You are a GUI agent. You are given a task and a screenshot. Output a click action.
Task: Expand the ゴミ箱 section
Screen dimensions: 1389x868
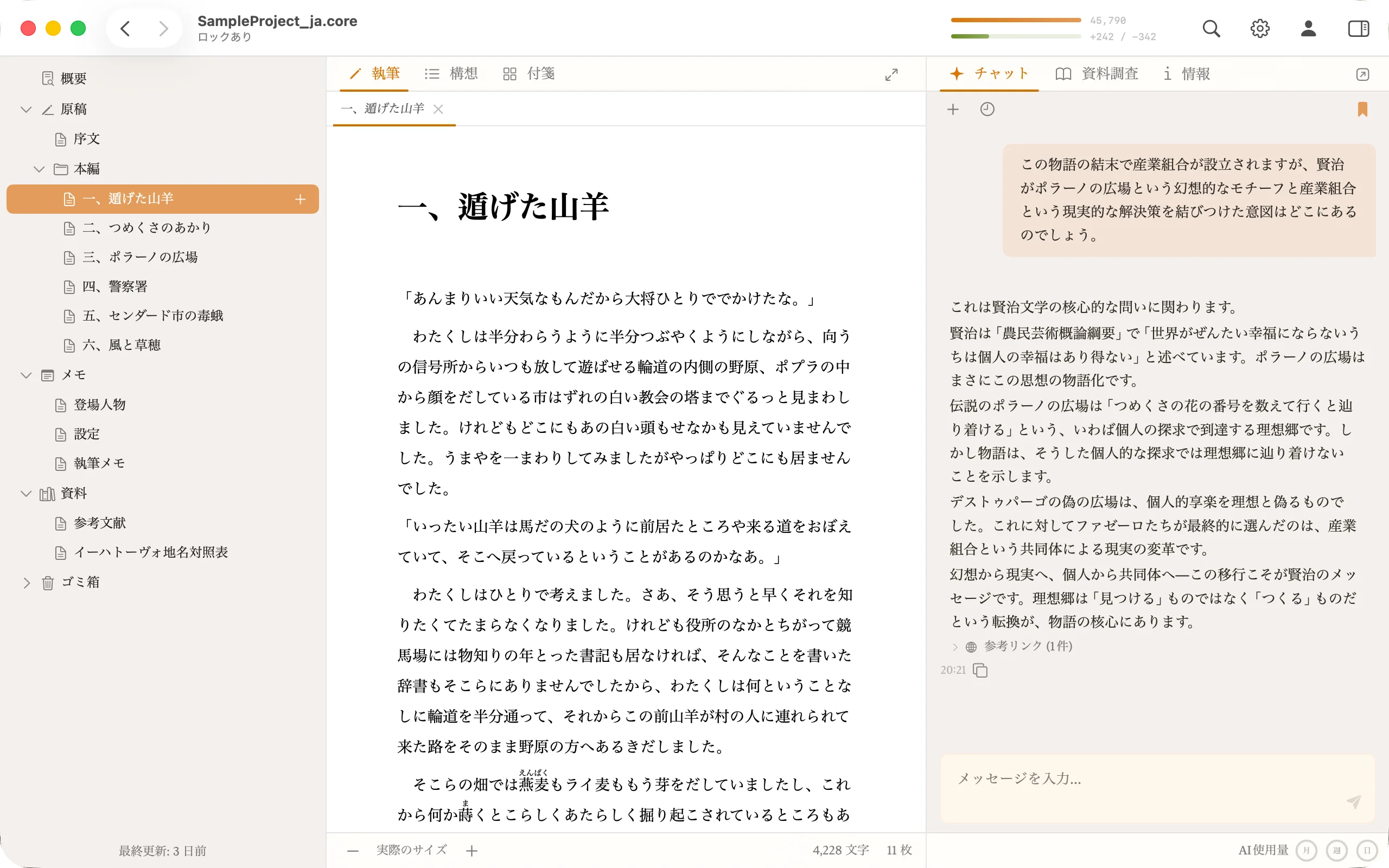(26, 583)
